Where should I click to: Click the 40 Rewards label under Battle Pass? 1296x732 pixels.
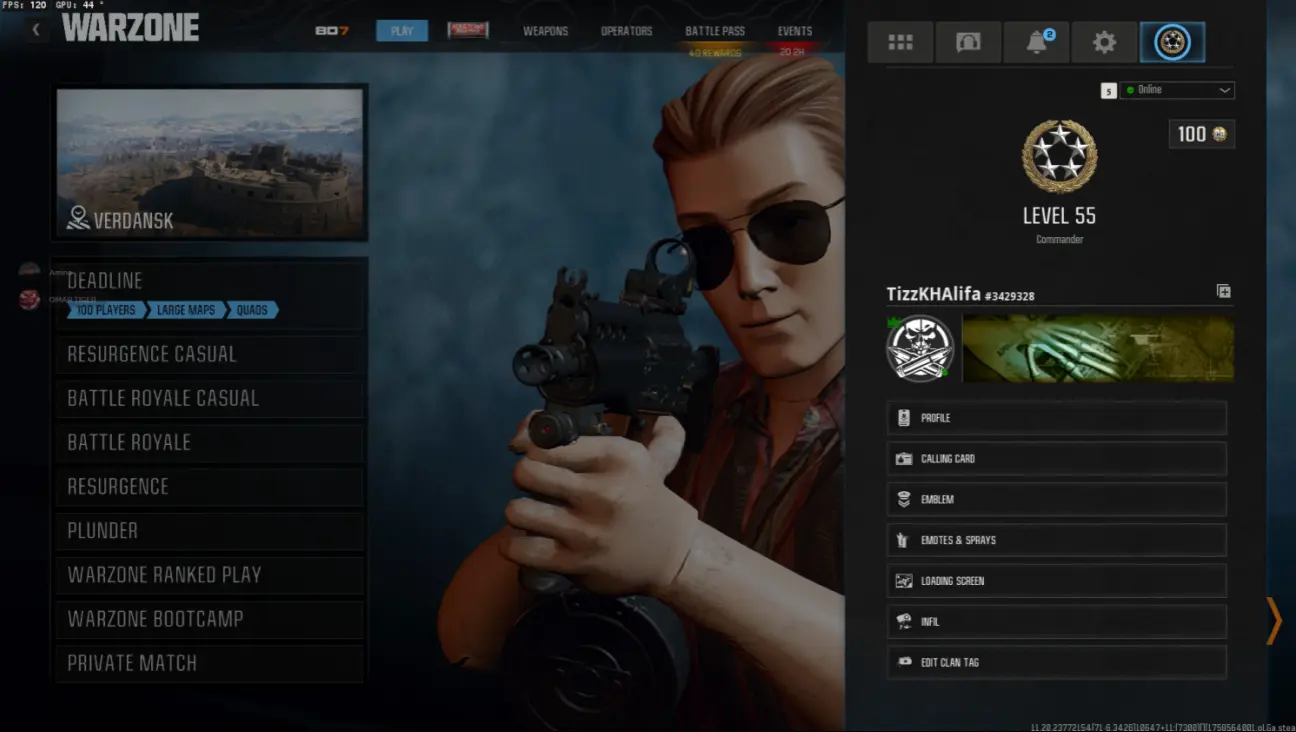[715, 52]
